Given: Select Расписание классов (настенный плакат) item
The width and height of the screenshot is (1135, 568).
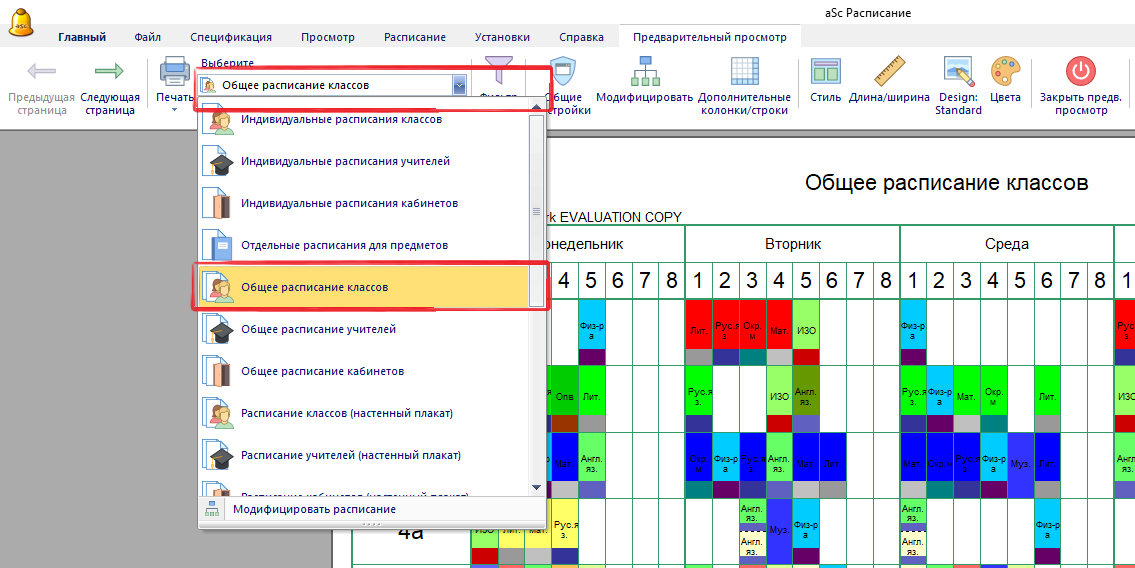Looking at the screenshot, I should click(346, 413).
